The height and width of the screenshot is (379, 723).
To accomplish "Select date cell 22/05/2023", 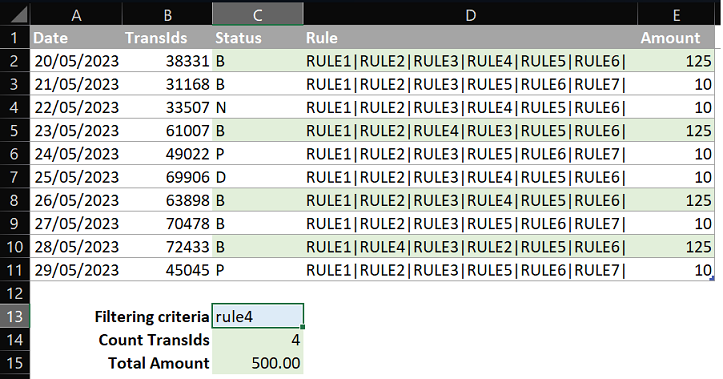I will 76,107.
